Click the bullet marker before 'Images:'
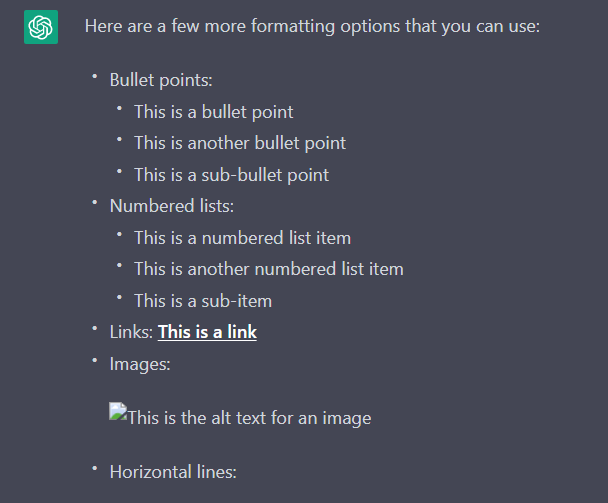This screenshot has height=503, width=608. tap(95, 360)
